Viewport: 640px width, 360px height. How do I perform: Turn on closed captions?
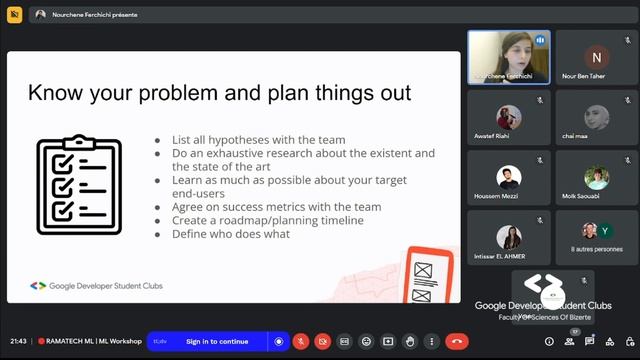point(344,341)
